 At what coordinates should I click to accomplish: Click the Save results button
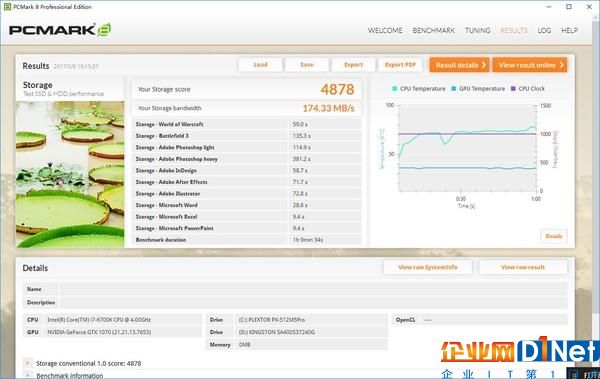tap(307, 65)
